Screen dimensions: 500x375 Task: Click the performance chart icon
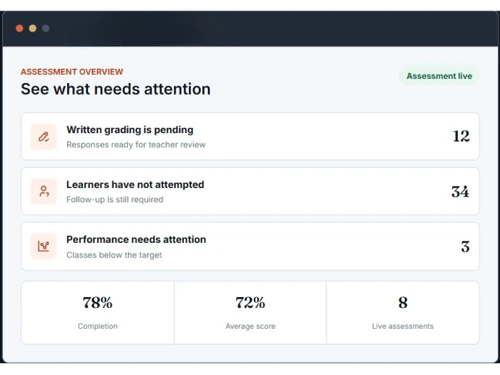(44, 246)
